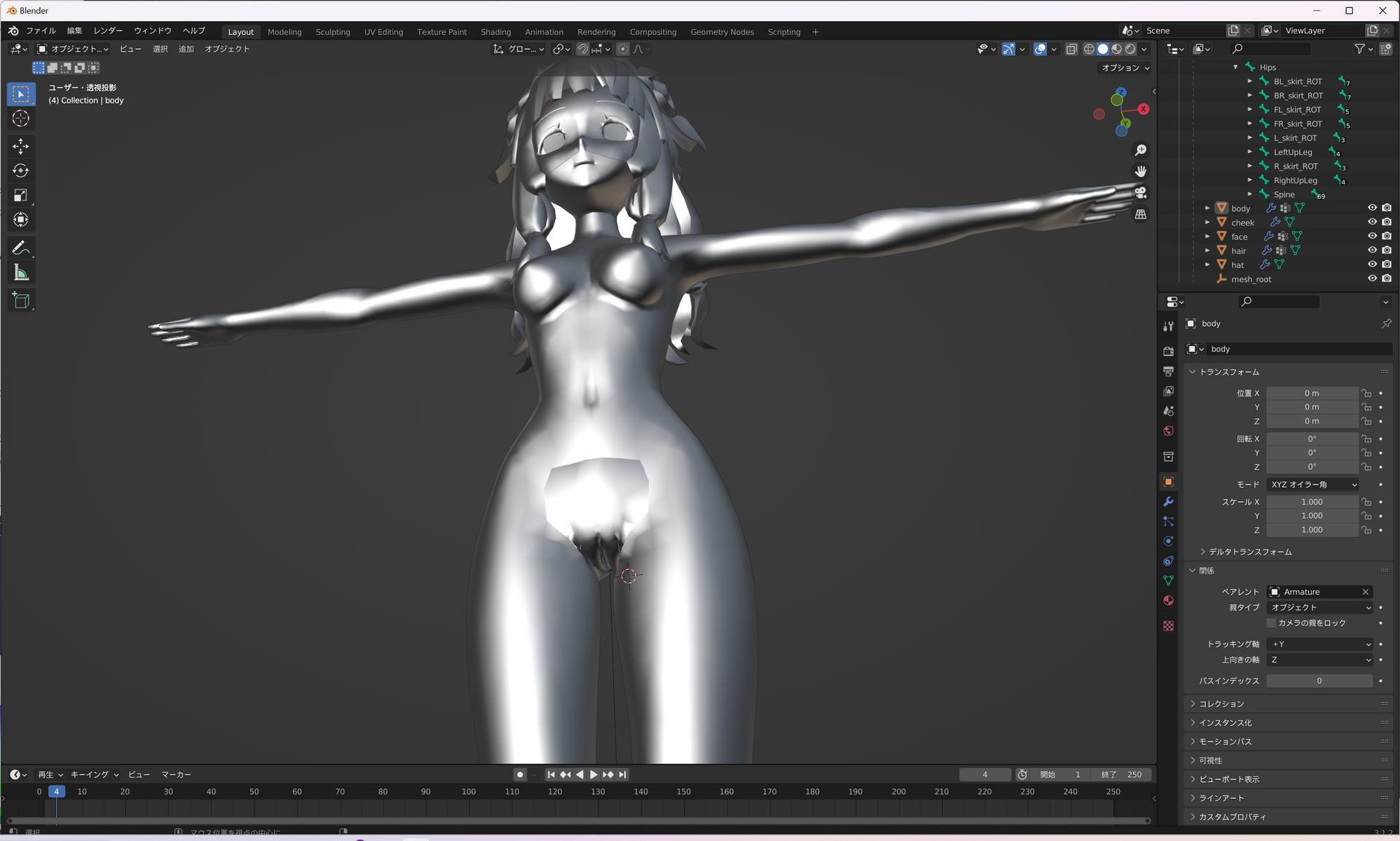Expand the Spine bone in outliner

point(1250,195)
